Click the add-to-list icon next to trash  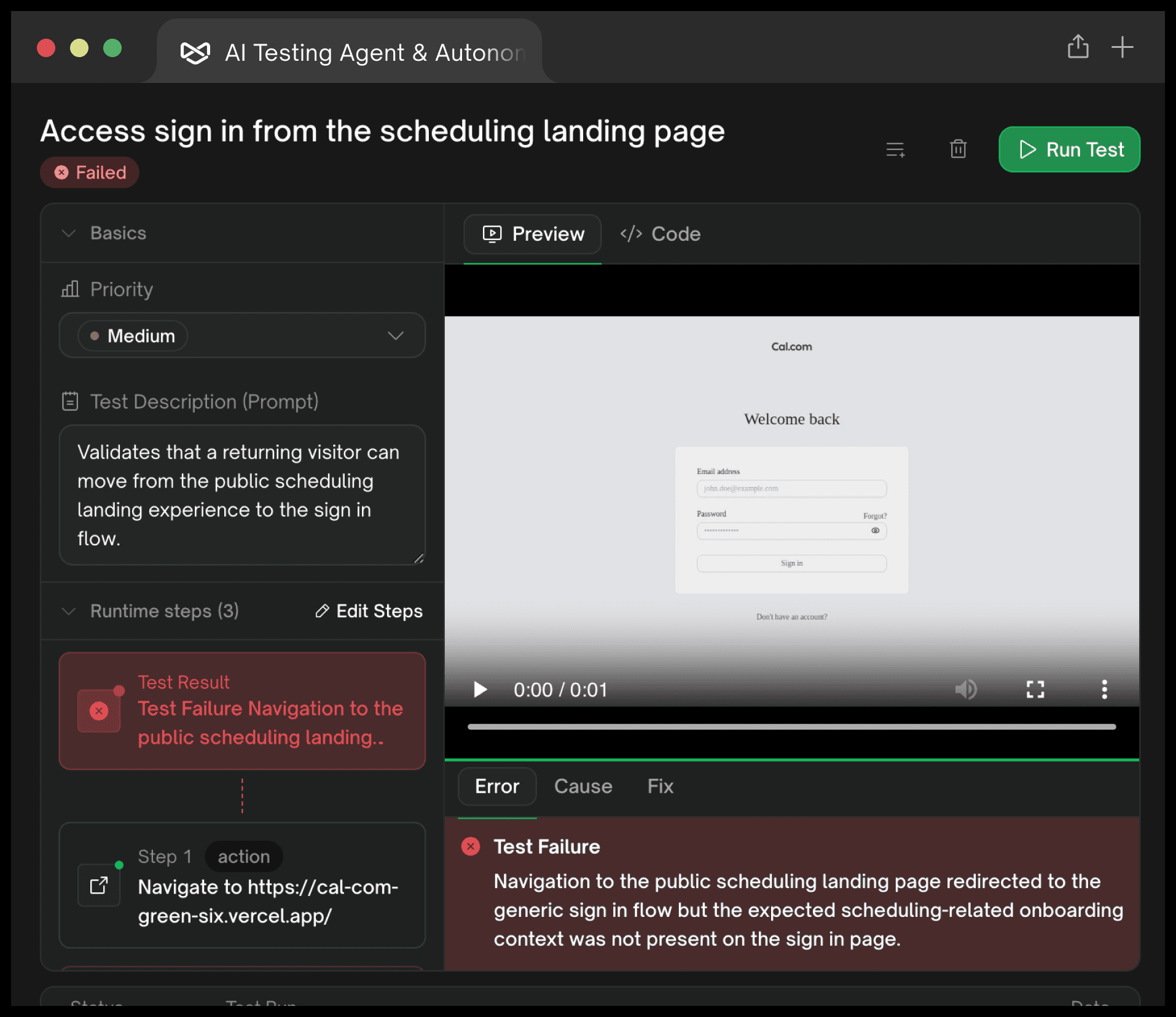(895, 149)
